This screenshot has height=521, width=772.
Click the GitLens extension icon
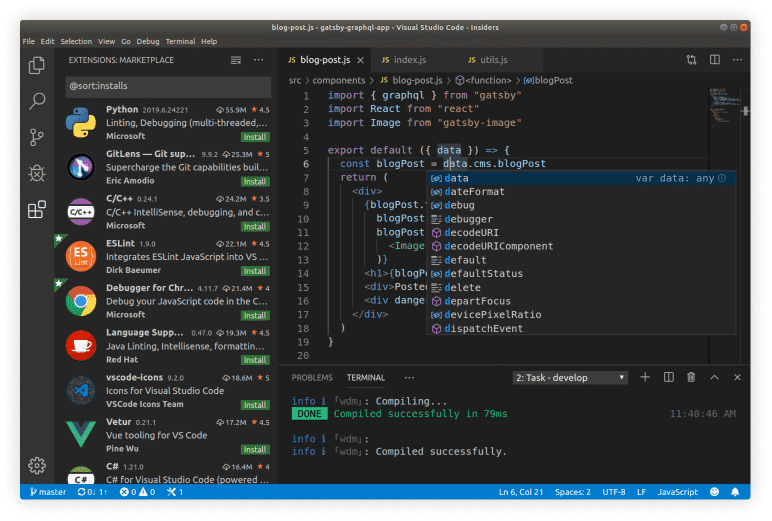[x=81, y=167]
